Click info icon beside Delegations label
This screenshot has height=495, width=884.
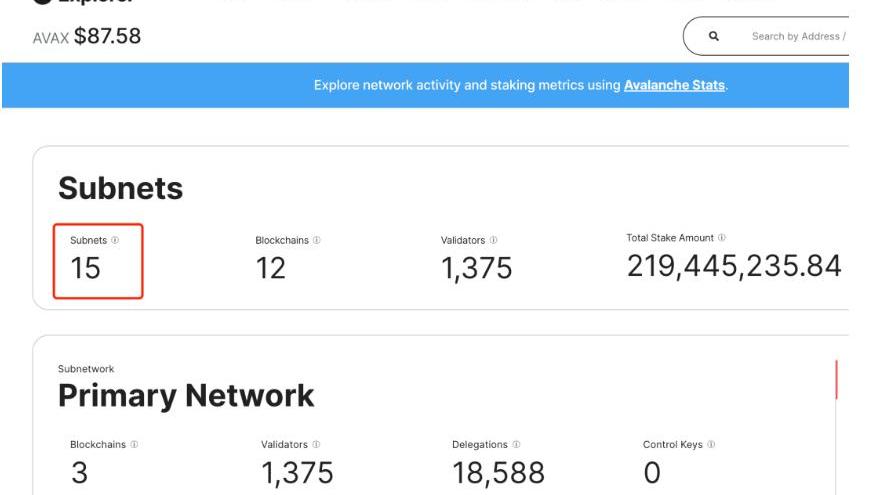coord(518,445)
